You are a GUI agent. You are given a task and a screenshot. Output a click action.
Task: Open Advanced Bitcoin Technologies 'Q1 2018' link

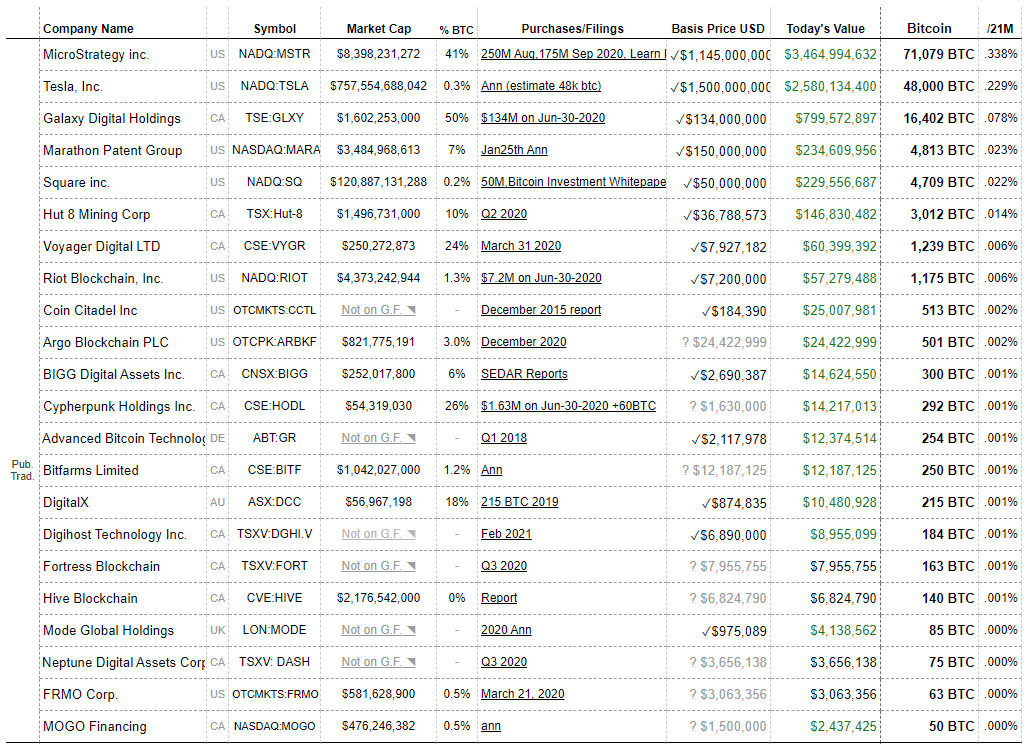[504, 438]
